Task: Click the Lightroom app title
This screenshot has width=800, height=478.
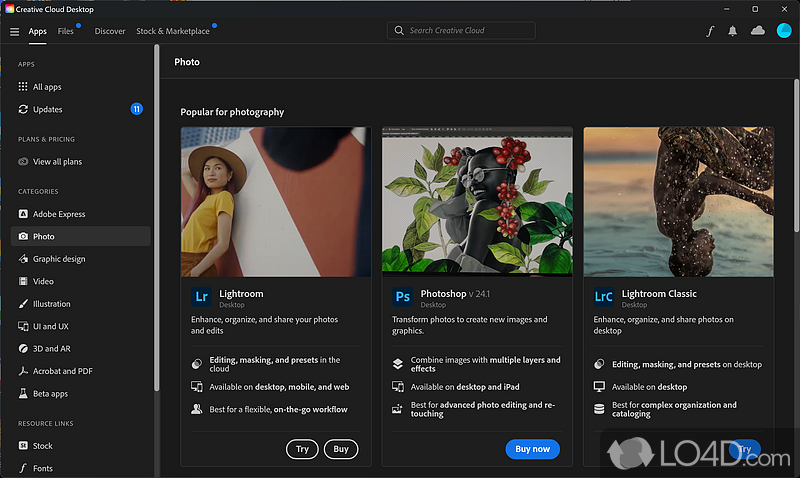Action: tap(241, 294)
